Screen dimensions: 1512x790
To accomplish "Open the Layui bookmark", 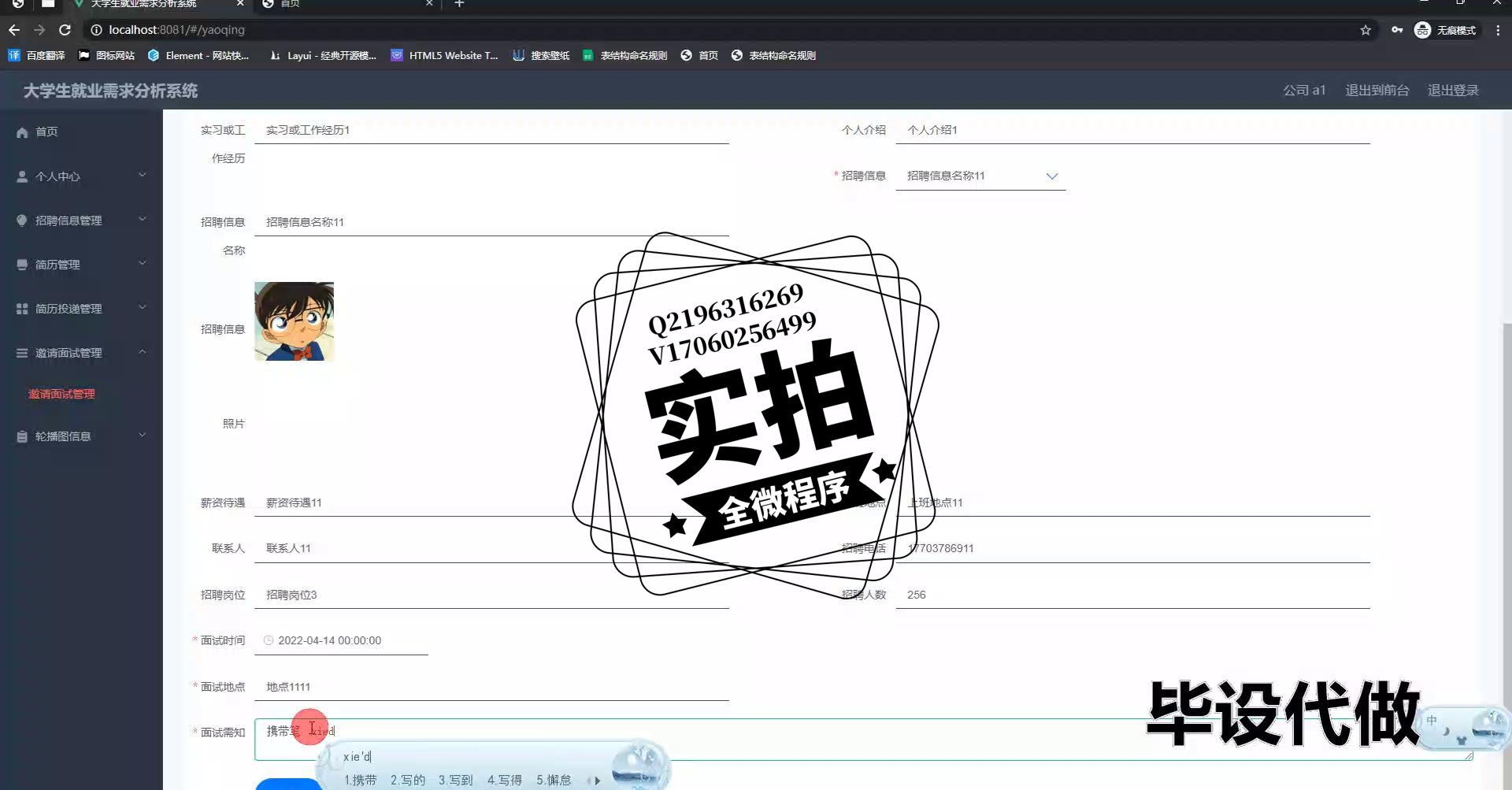I will 323,55.
